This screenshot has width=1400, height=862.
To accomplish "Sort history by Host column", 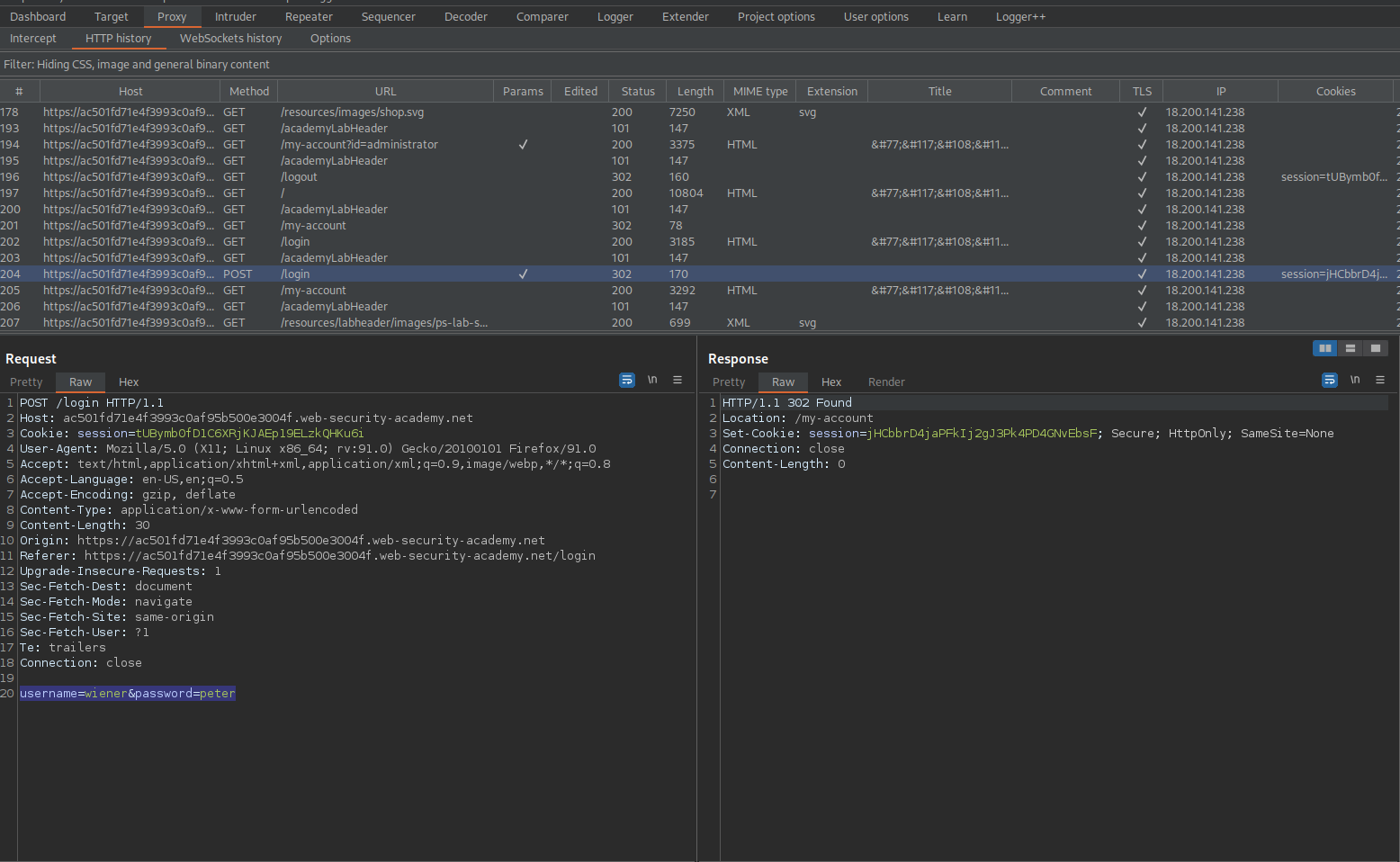I will (x=130, y=92).
